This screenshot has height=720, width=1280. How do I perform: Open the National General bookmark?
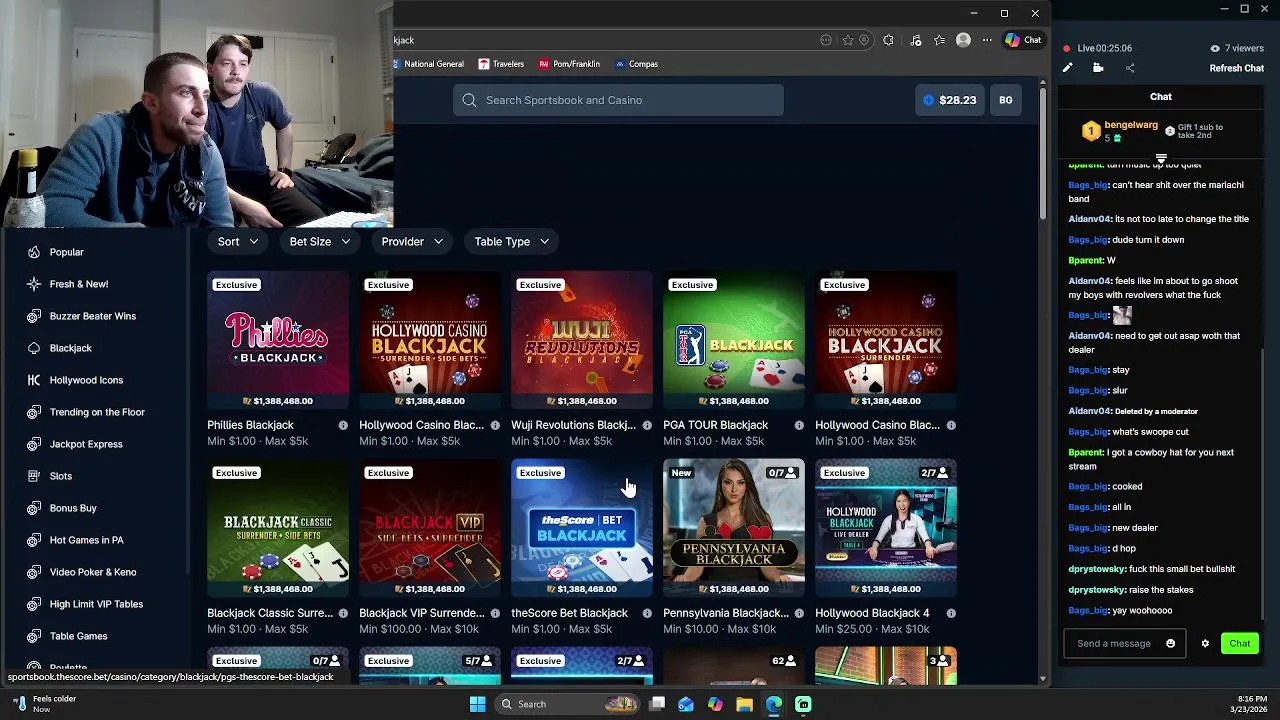point(428,64)
